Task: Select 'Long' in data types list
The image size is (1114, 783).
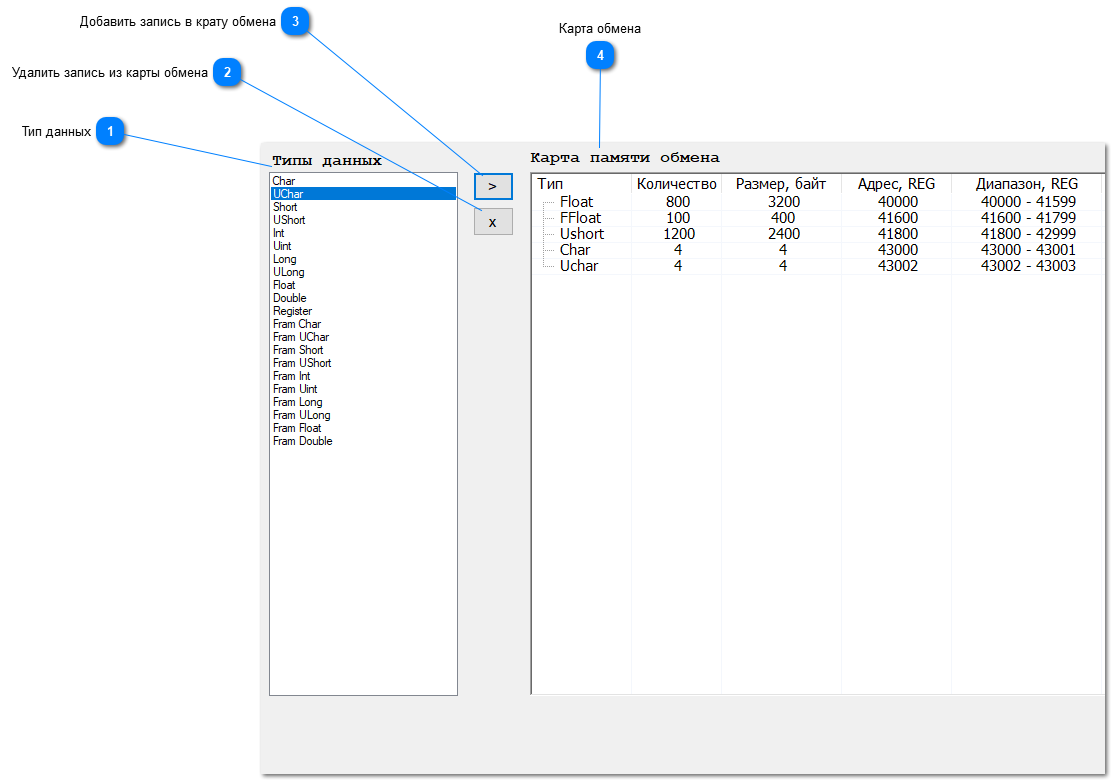Action: [363, 259]
